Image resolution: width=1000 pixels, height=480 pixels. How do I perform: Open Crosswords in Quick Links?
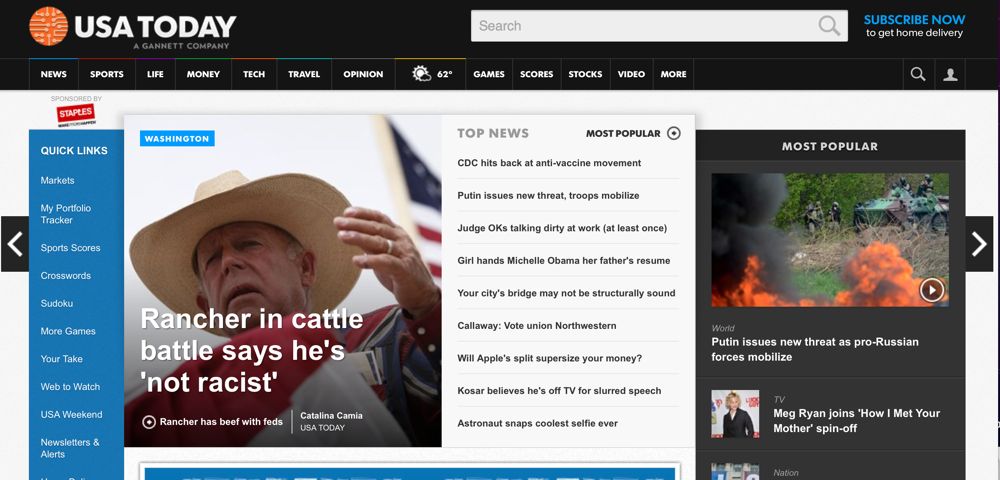(x=66, y=276)
